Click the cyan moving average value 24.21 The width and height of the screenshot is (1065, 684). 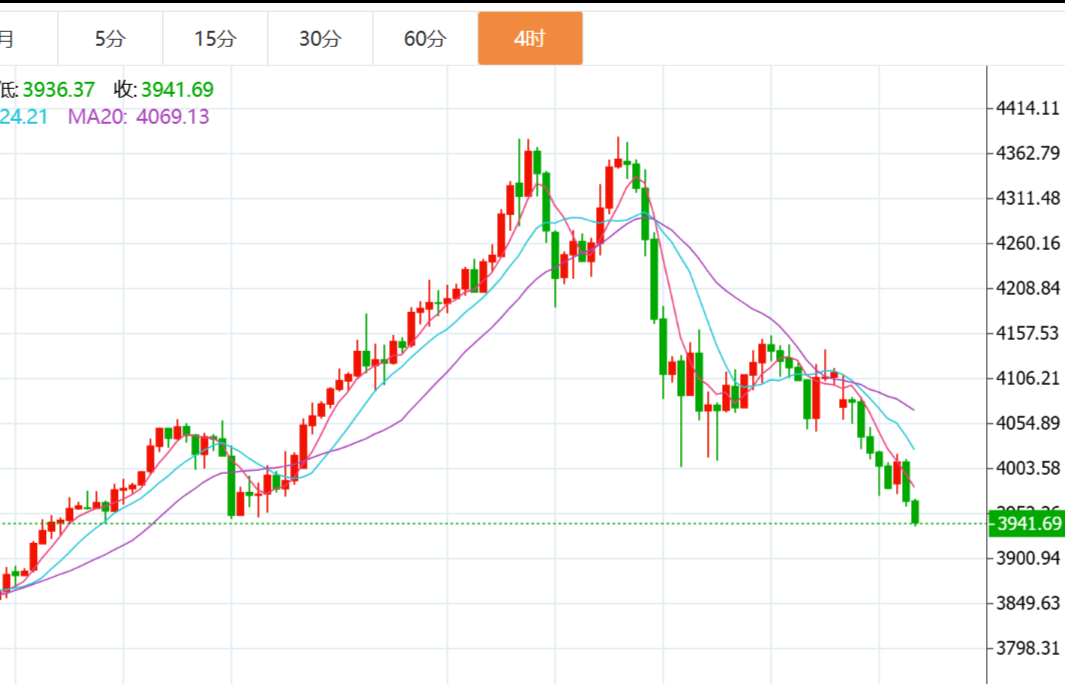click(x=24, y=116)
